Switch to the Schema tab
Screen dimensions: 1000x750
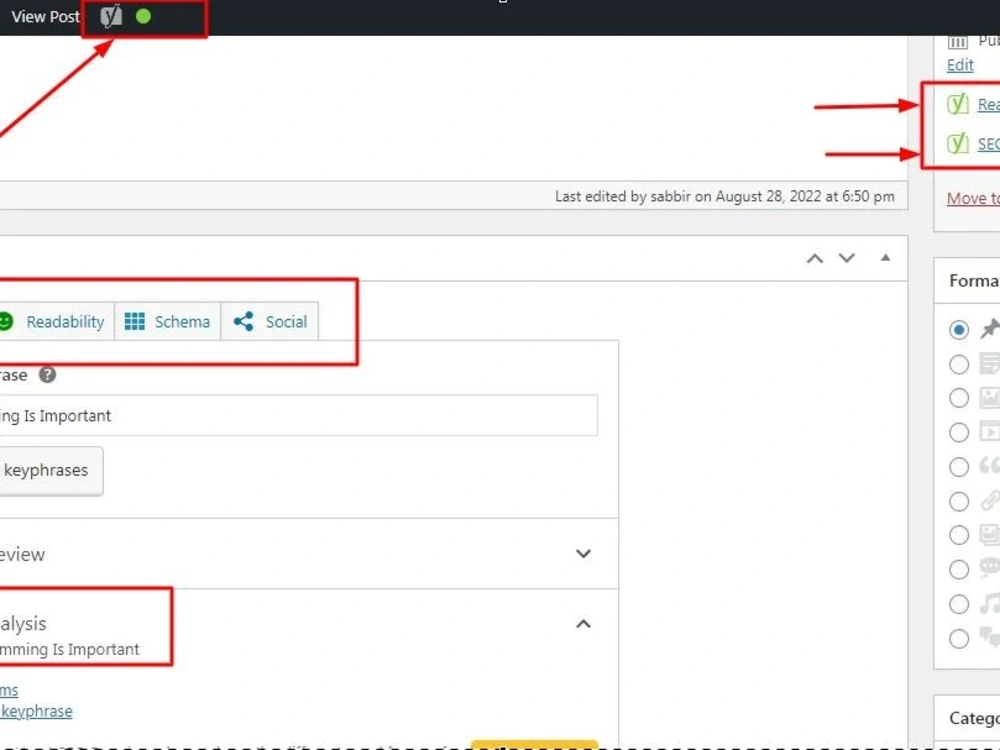tap(168, 321)
